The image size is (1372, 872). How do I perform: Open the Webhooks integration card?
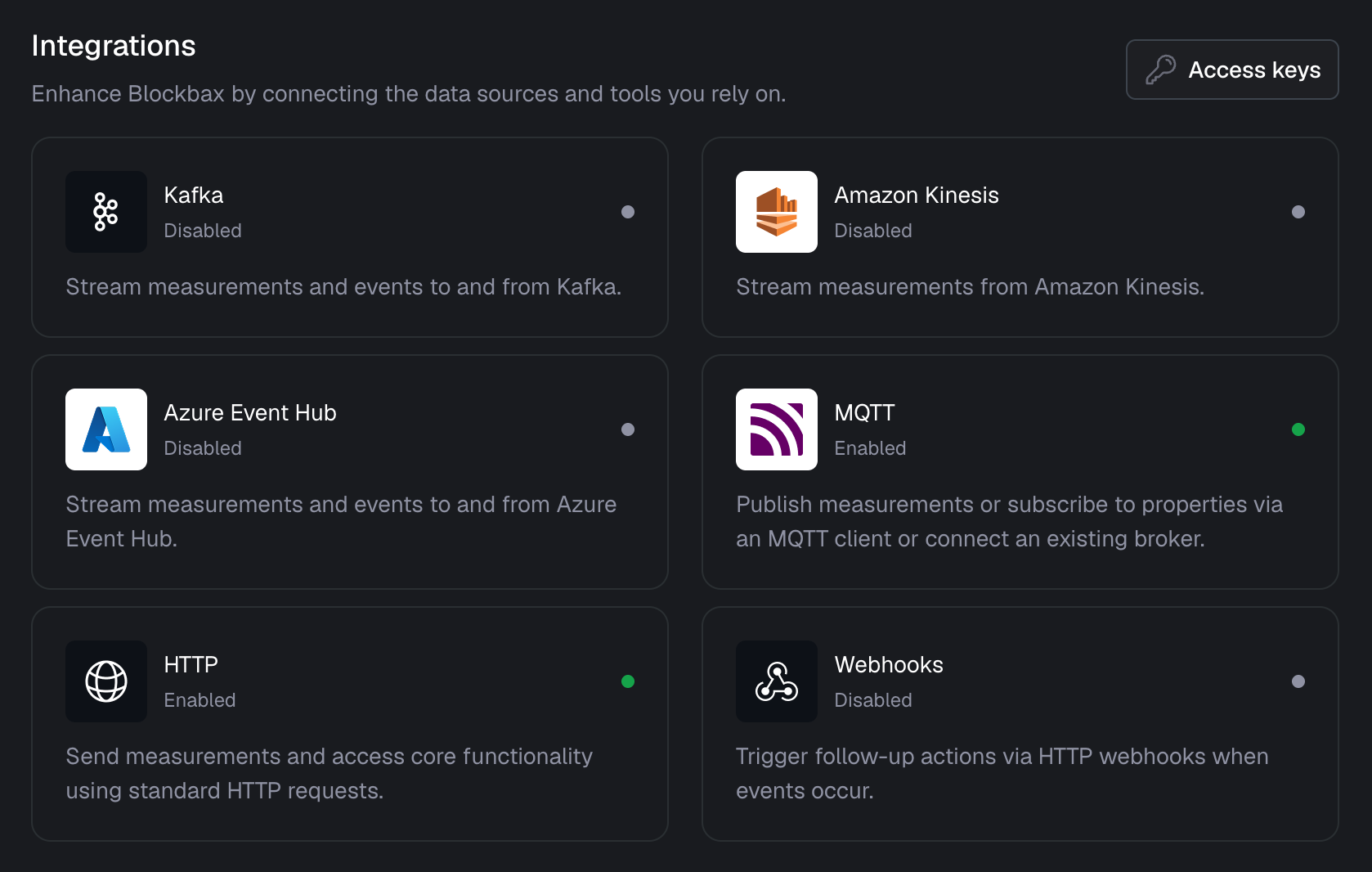click(x=1020, y=723)
